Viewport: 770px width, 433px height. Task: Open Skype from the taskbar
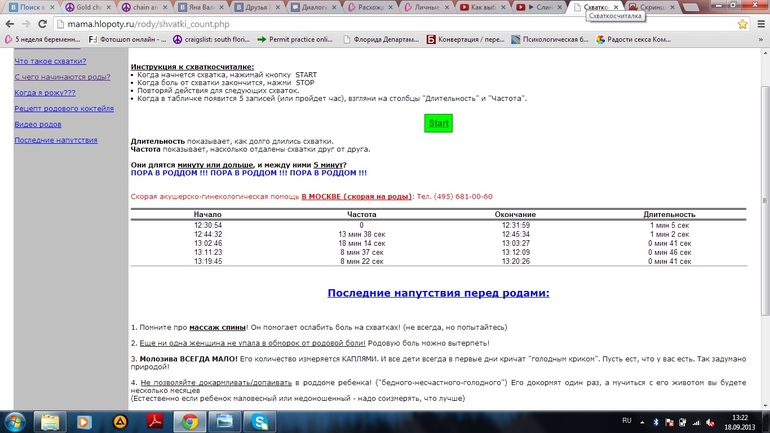(x=260, y=422)
